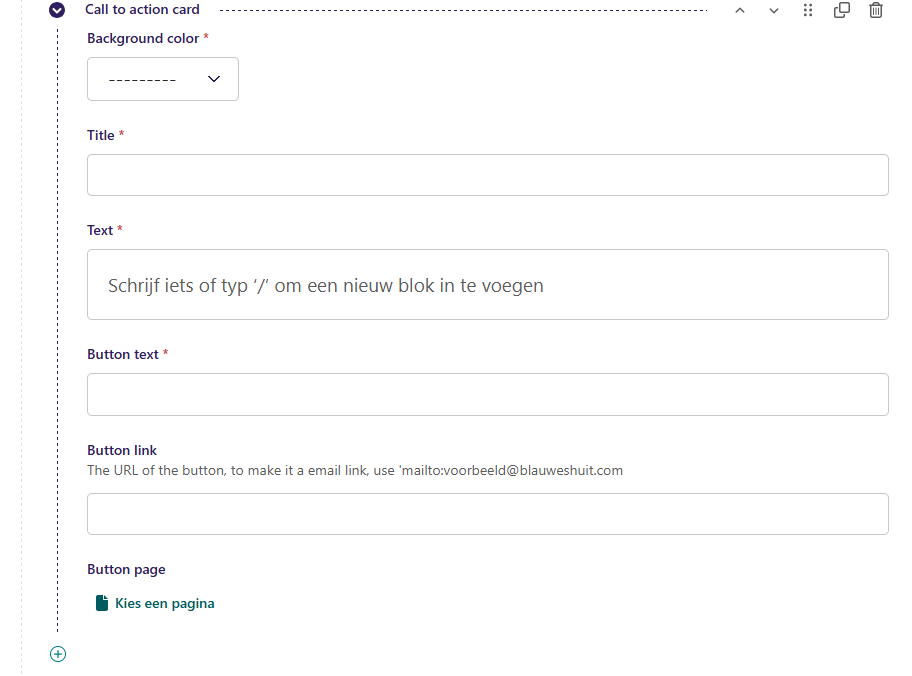Click the page icon under Button page
Image resolution: width=912 pixels, height=676 pixels.
point(101,603)
